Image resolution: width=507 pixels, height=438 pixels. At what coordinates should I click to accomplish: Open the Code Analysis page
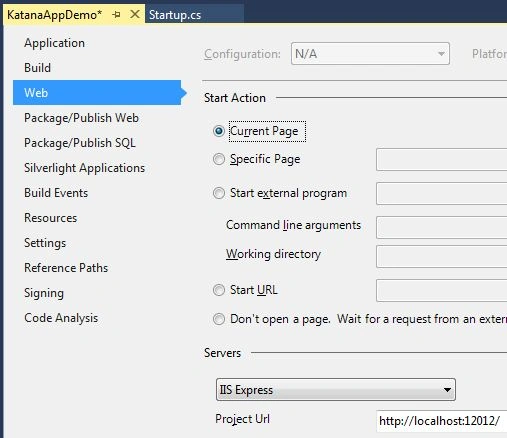point(61,318)
